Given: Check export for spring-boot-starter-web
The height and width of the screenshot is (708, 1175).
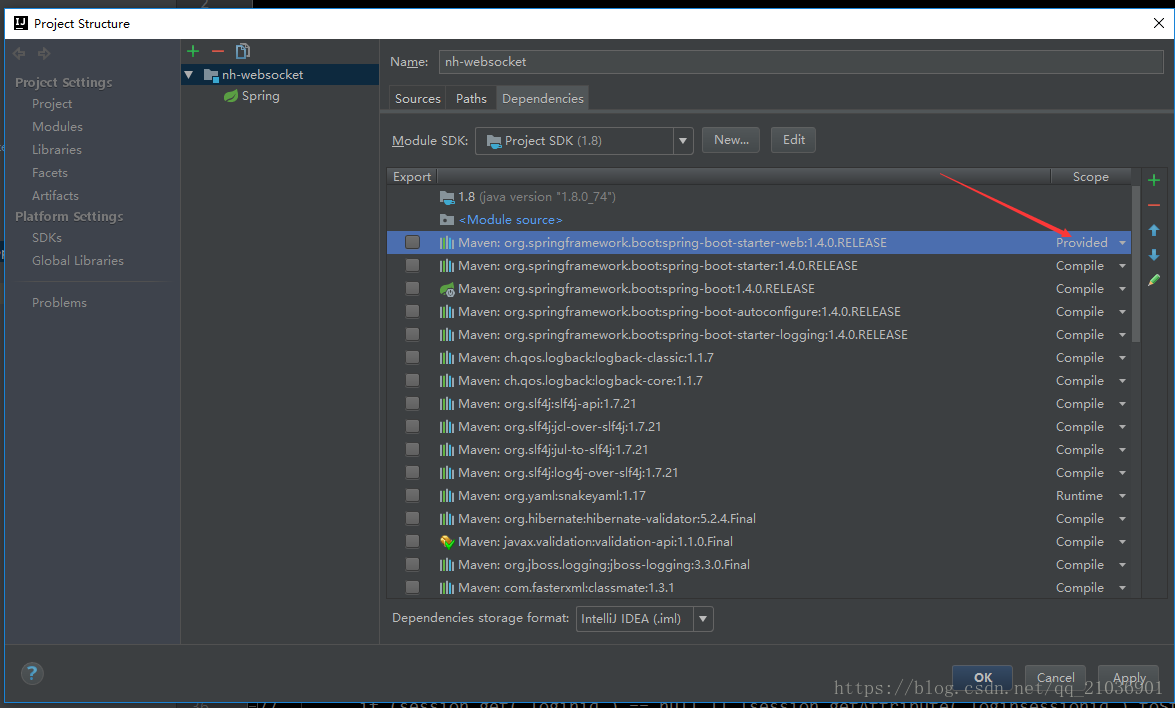Looking at the screenshot, I should coord(412,242).
